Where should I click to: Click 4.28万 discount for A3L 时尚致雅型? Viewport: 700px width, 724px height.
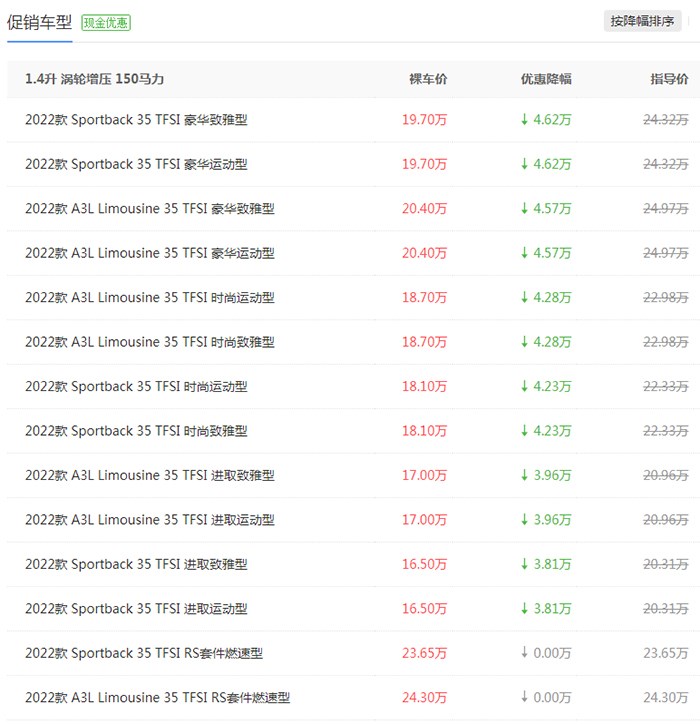coord(546,342)
